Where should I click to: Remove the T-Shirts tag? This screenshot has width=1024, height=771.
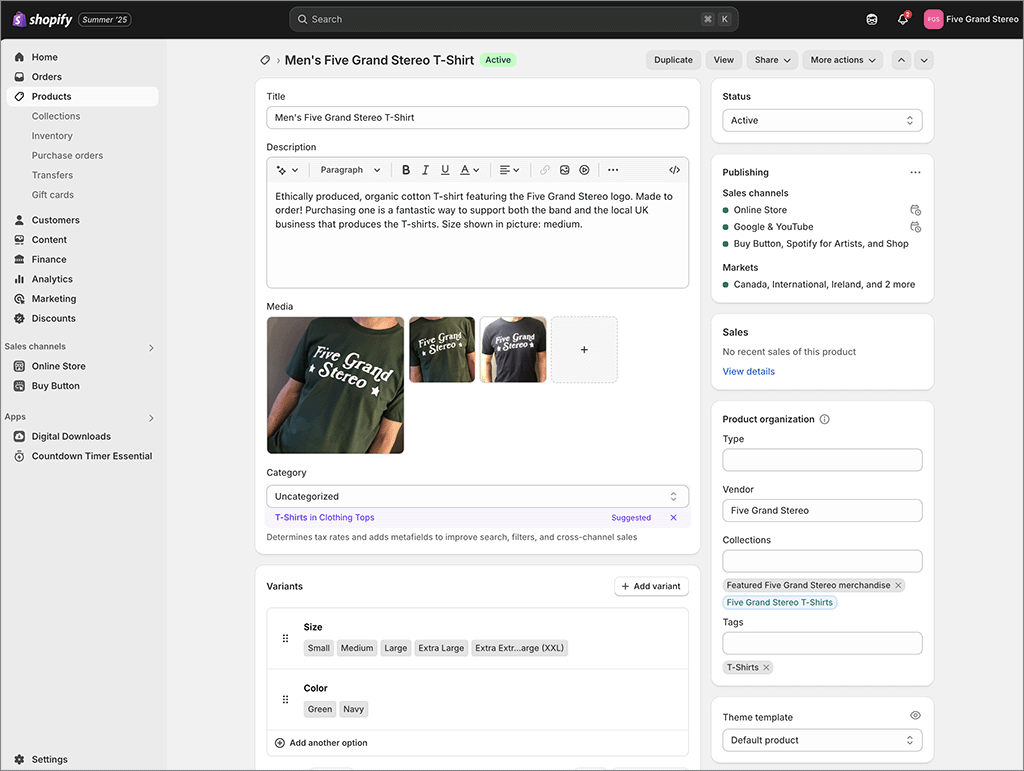point(767,668)
